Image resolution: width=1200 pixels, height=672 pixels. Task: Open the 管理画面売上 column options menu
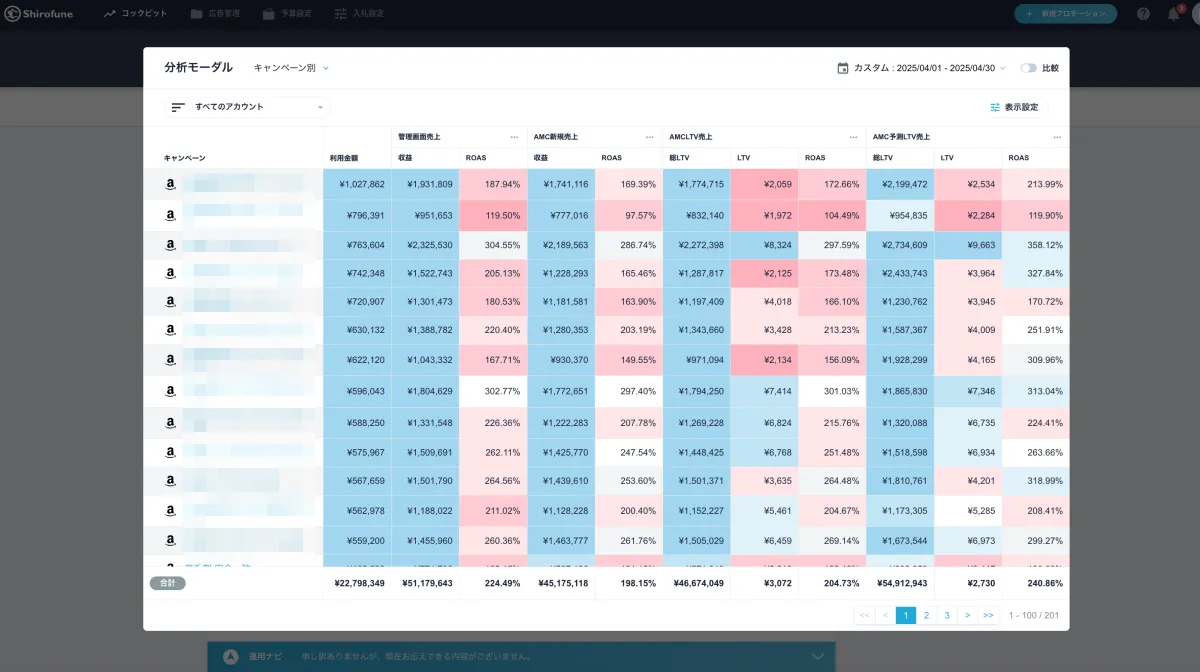514,137
